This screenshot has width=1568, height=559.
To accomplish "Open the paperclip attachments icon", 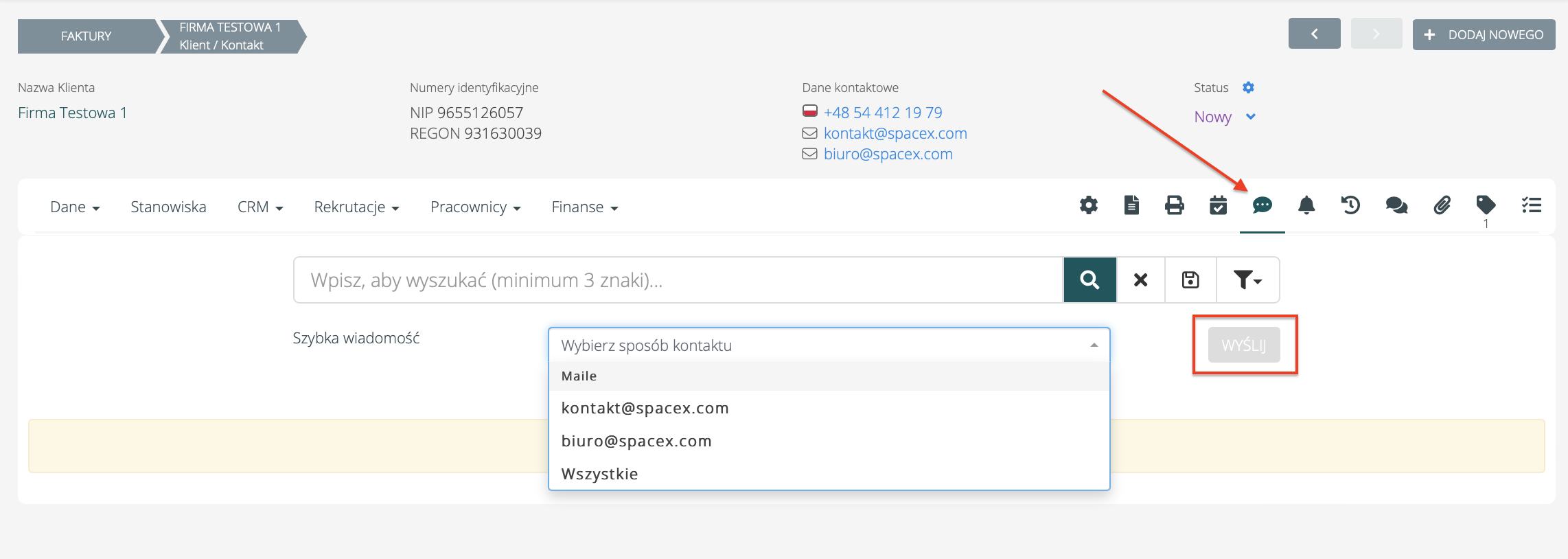I will tap(1442, 205).
